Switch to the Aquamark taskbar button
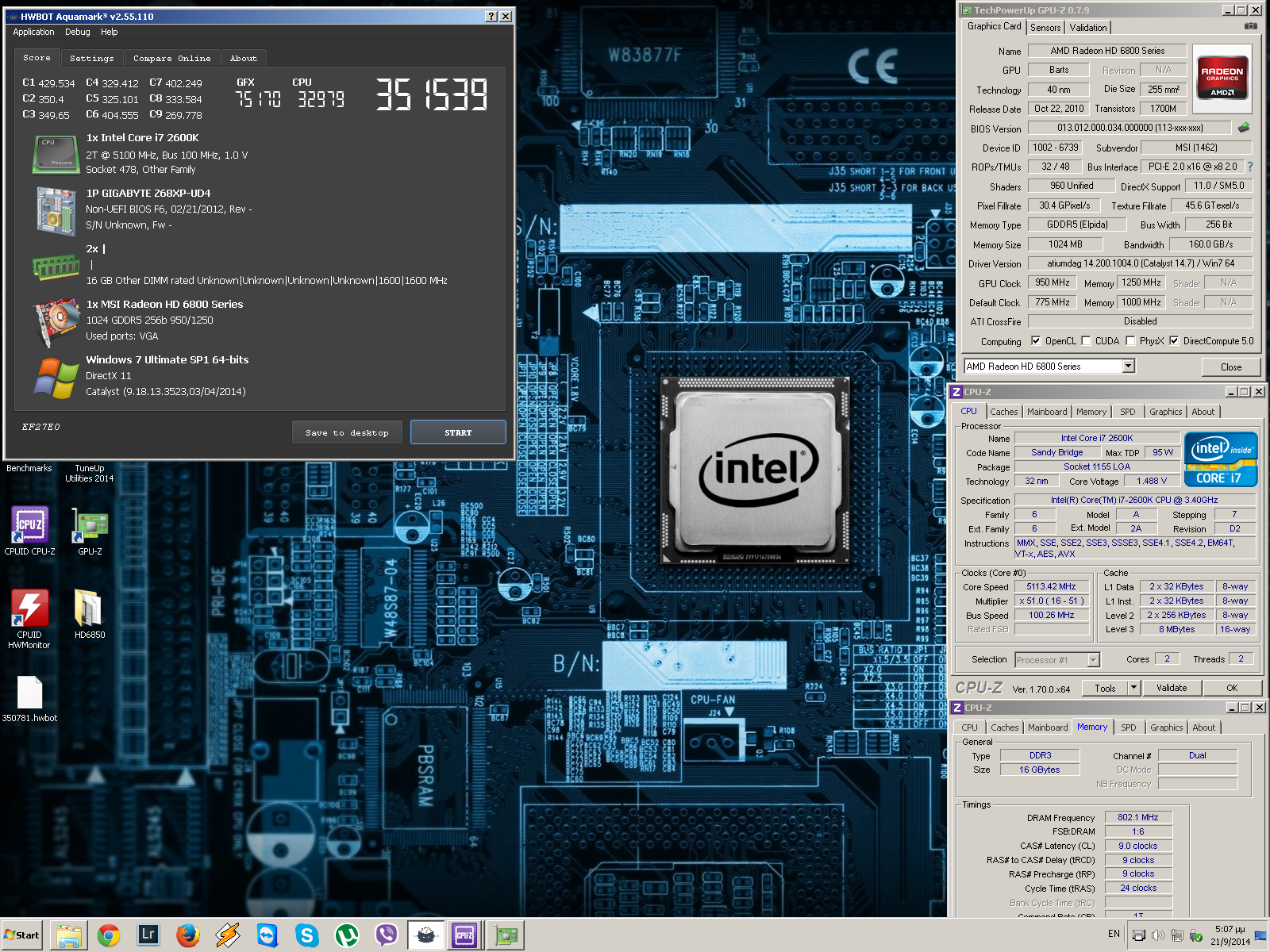1270x952 pixels. tap(425, 935)
